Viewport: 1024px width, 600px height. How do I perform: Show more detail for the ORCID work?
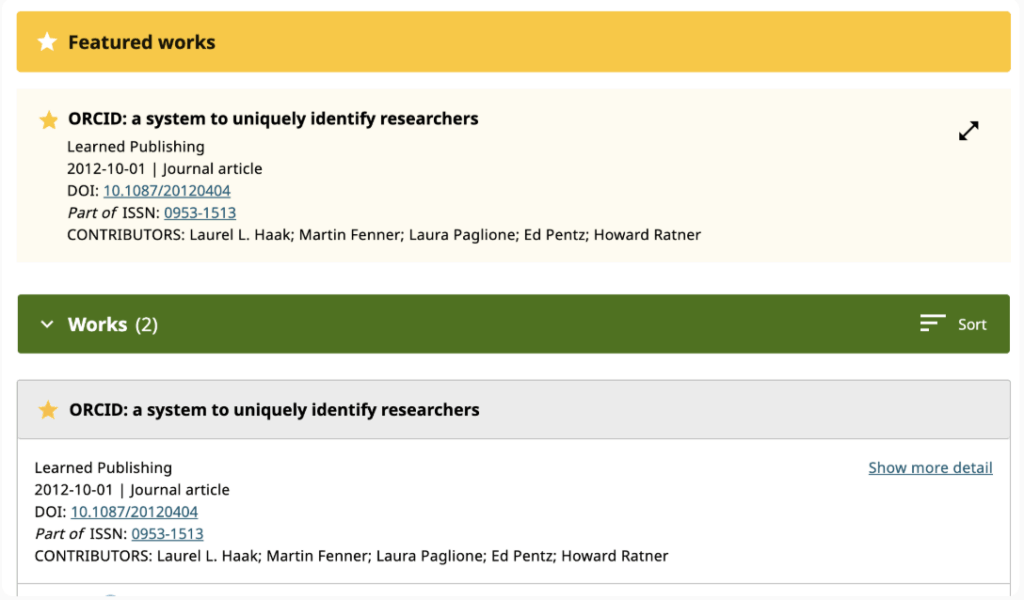[930, 468]
